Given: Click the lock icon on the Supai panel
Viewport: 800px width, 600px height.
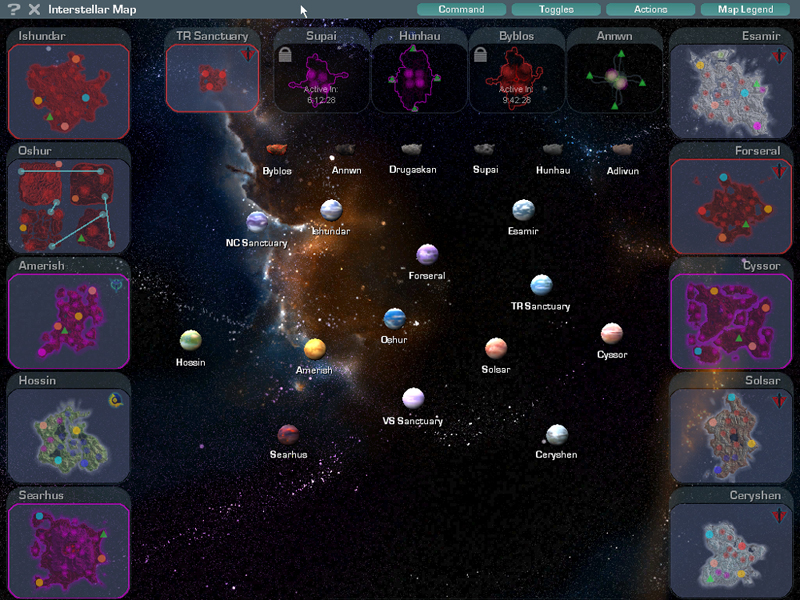Looking at the screenshot, I should pos(285,54).
